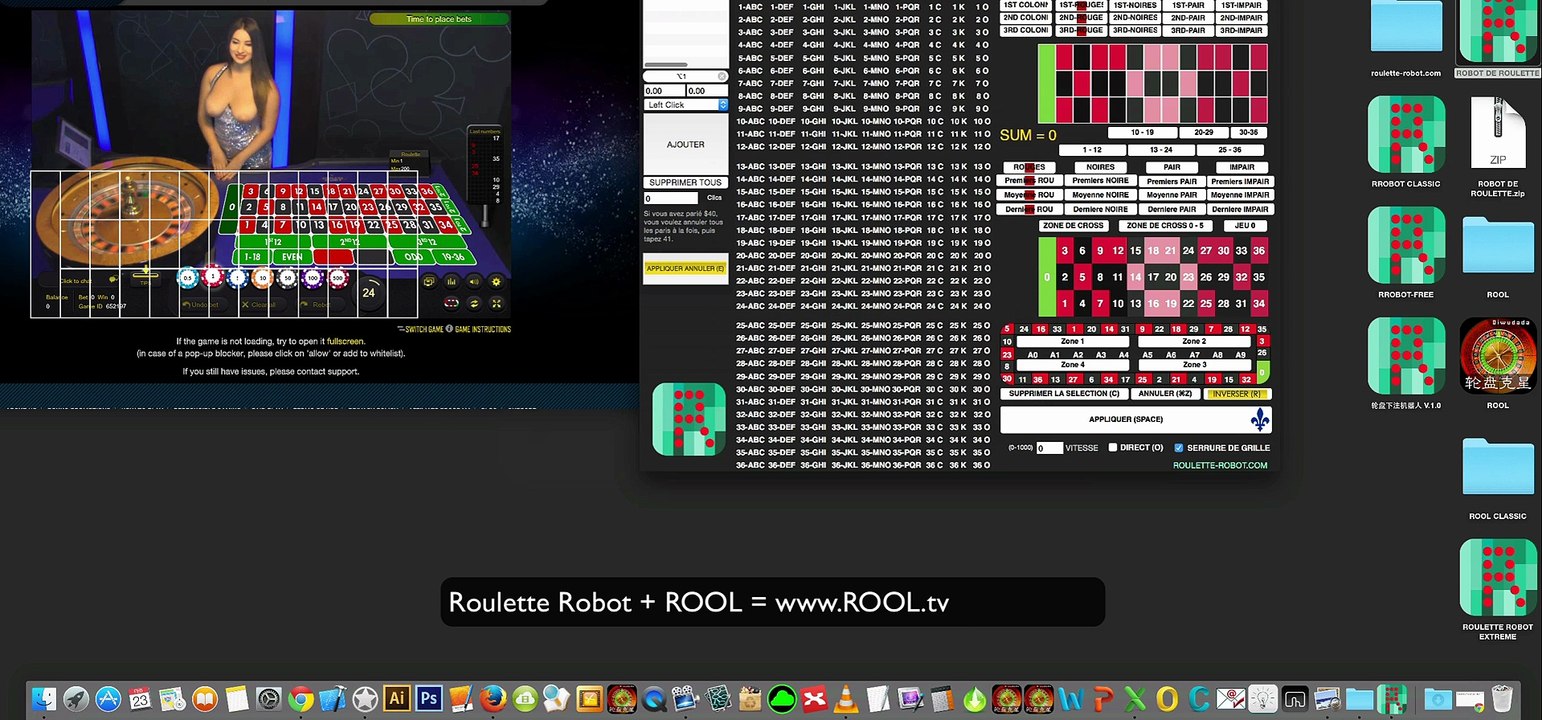This screenshot has height=720, width=1542.
Task: Open the game settings gear icon
Action: point(496,281)
